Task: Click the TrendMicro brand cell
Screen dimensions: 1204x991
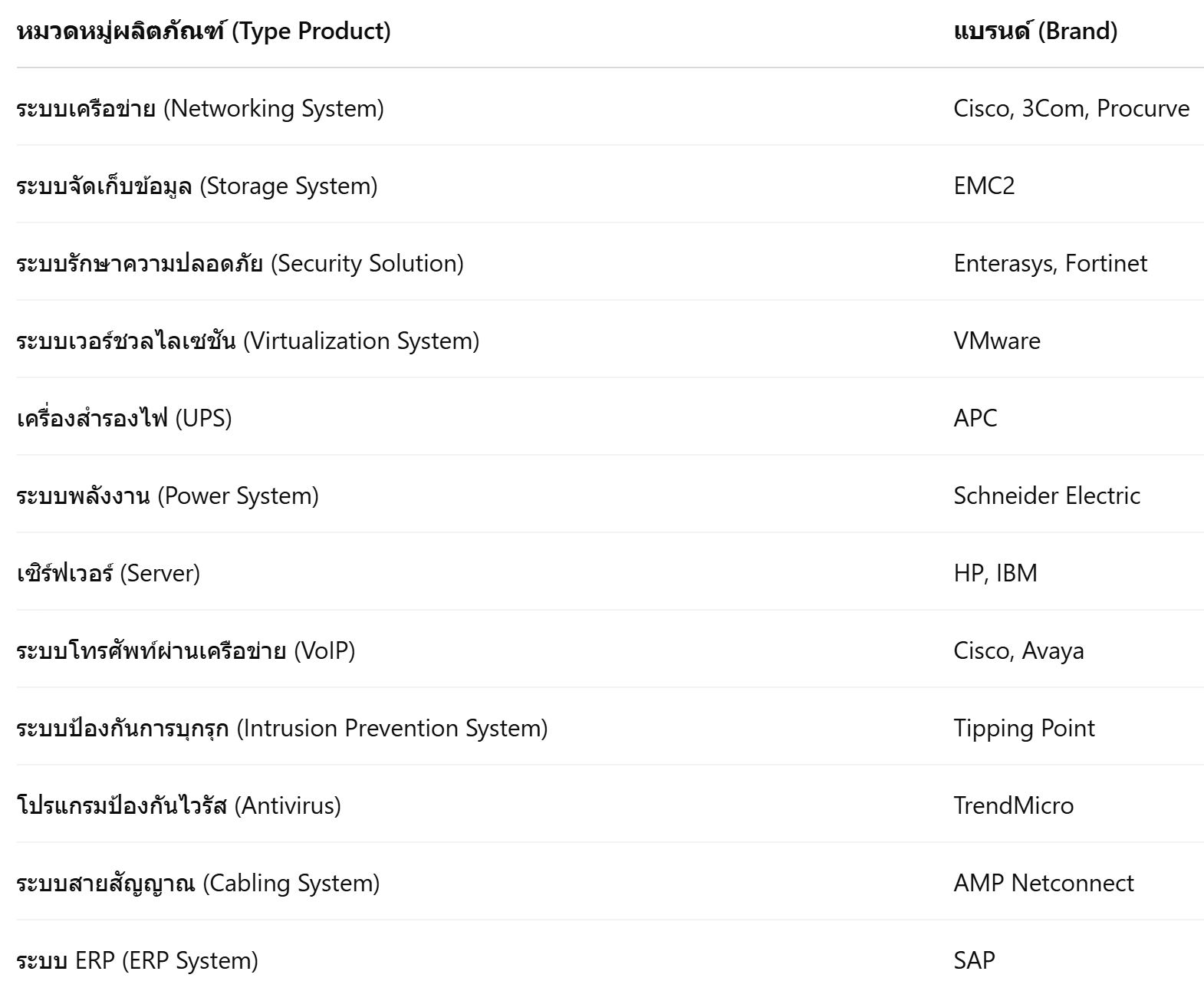Action: [1013, 805]
